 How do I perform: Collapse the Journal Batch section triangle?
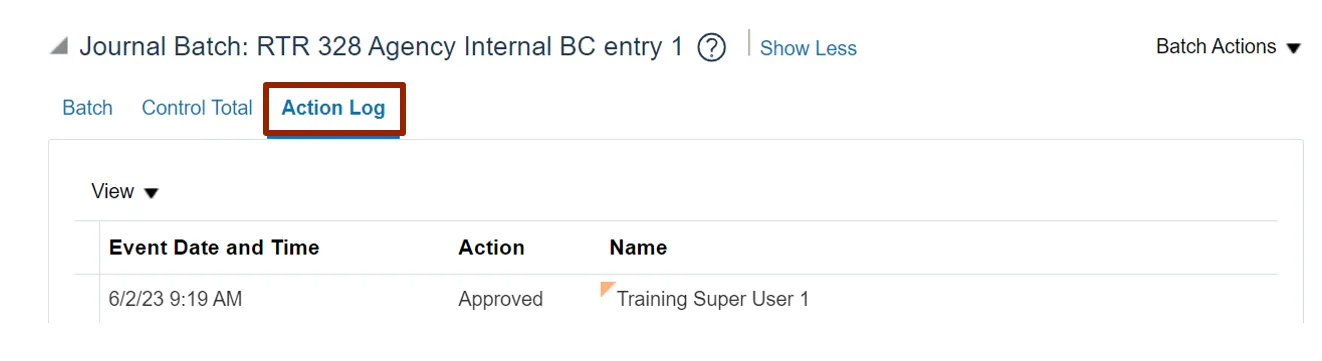click(60, 47)
